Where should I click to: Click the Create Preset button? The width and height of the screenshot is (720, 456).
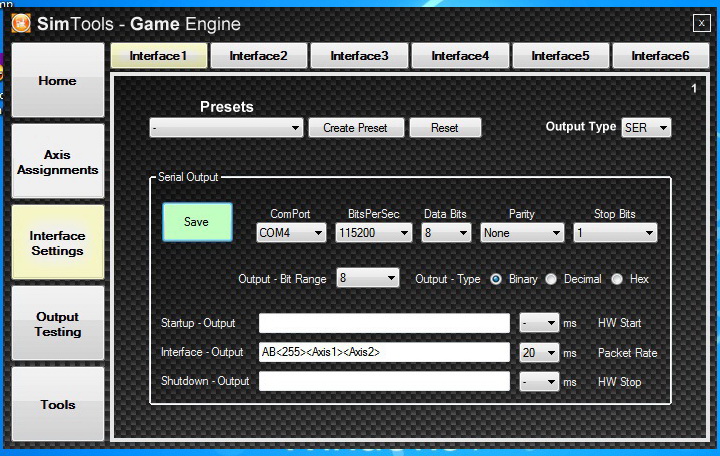(x=355, y=128)
